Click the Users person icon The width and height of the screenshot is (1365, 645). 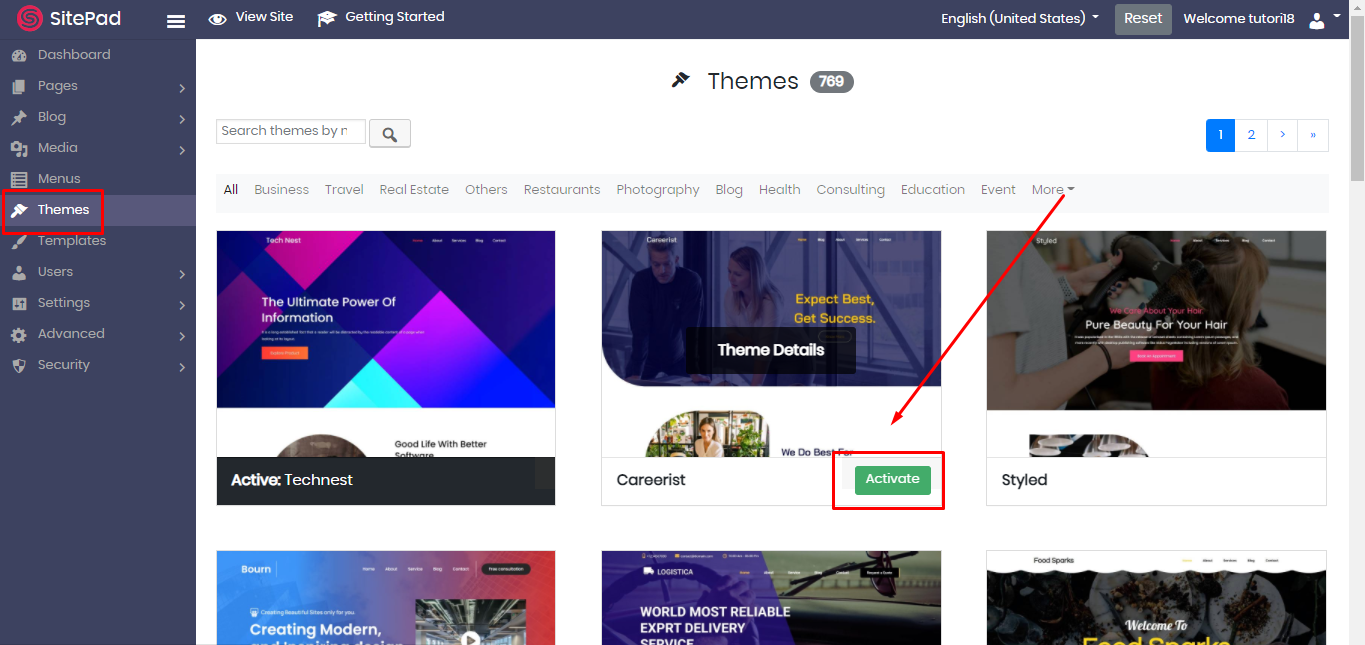(x=19, y=273)
